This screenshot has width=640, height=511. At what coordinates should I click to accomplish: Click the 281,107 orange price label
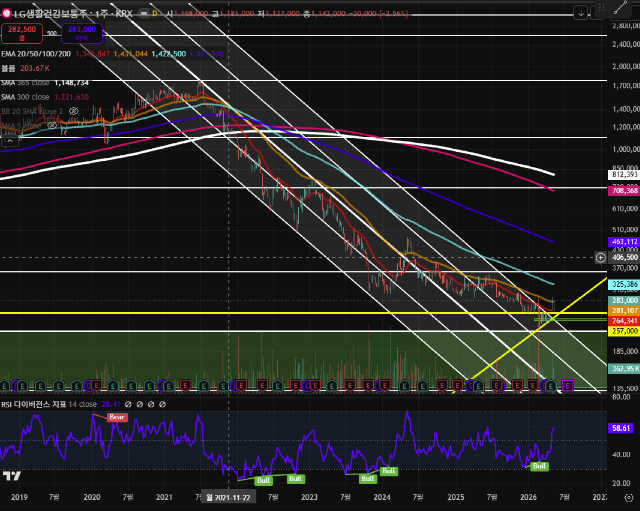pyautogui.click(x=624, y=311)
